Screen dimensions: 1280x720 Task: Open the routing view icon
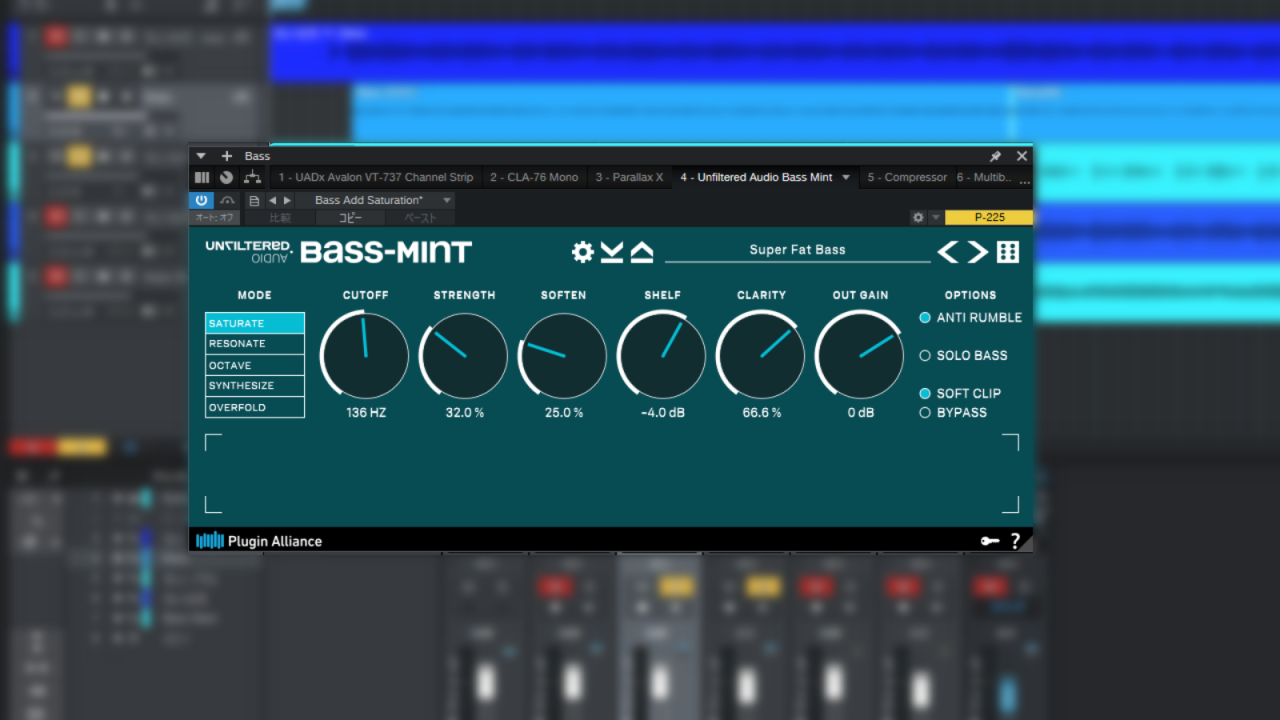(252, 177)
